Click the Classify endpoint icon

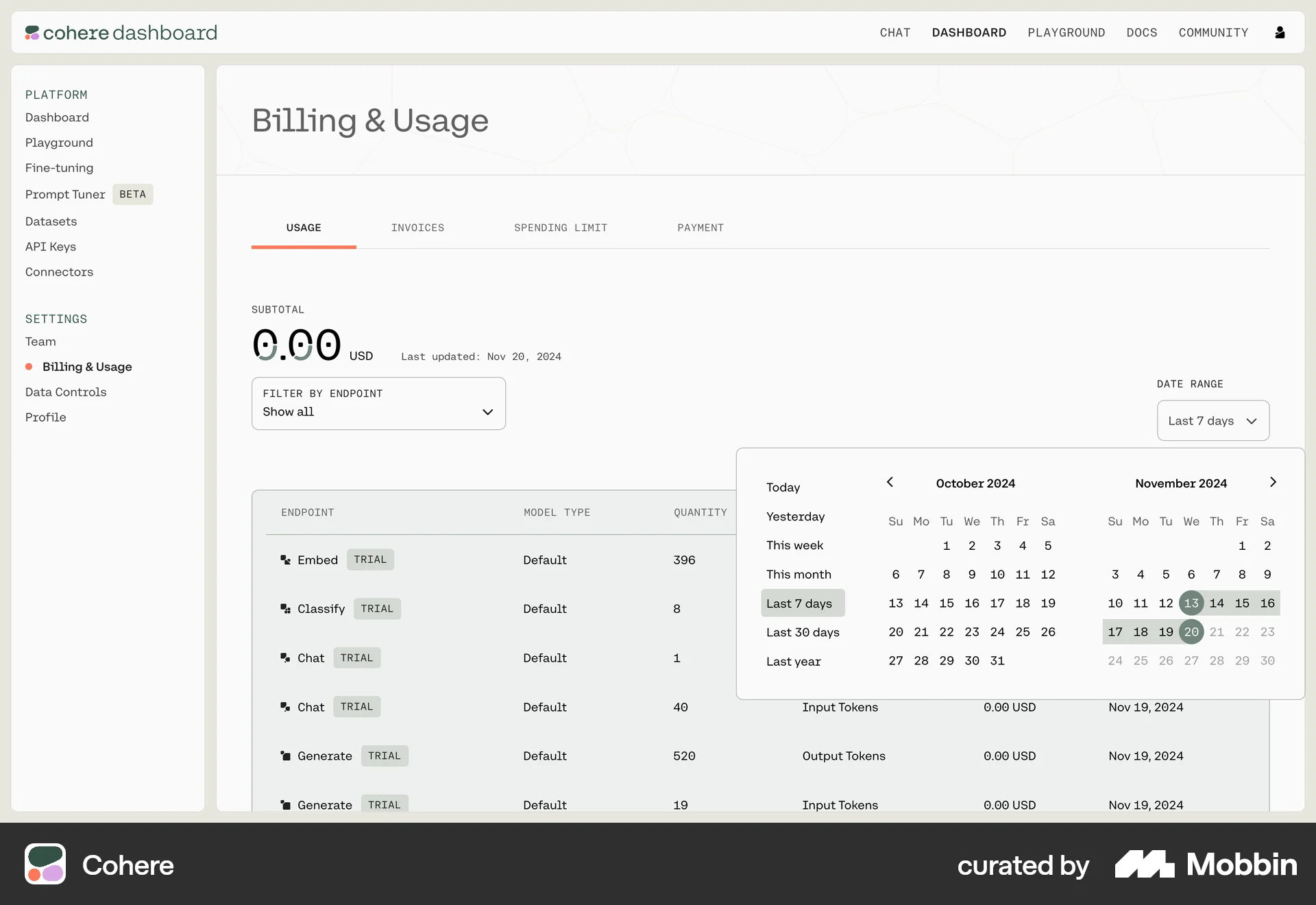tap(286, 609)
